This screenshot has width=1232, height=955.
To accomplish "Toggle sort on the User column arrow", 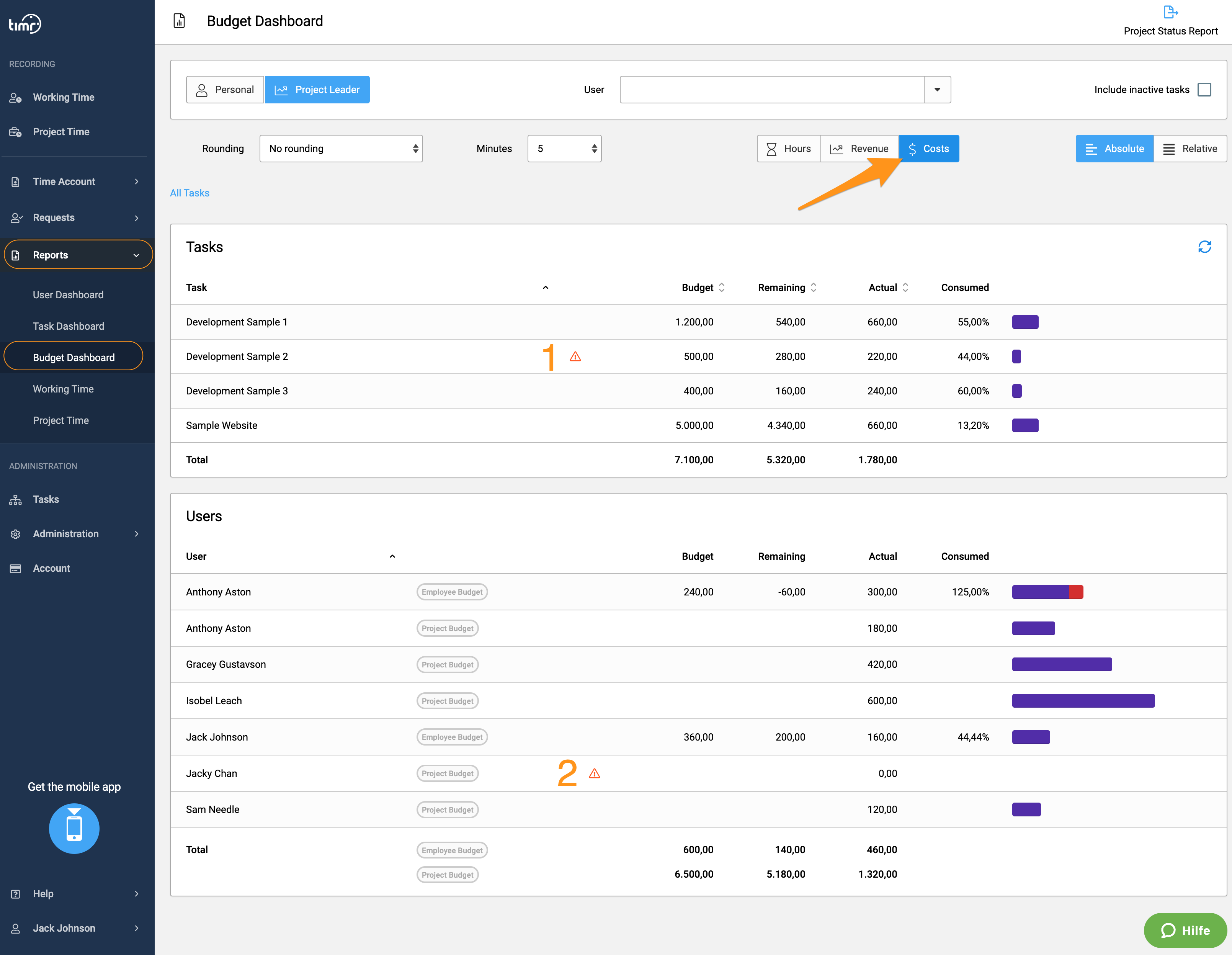I will 392,556.
